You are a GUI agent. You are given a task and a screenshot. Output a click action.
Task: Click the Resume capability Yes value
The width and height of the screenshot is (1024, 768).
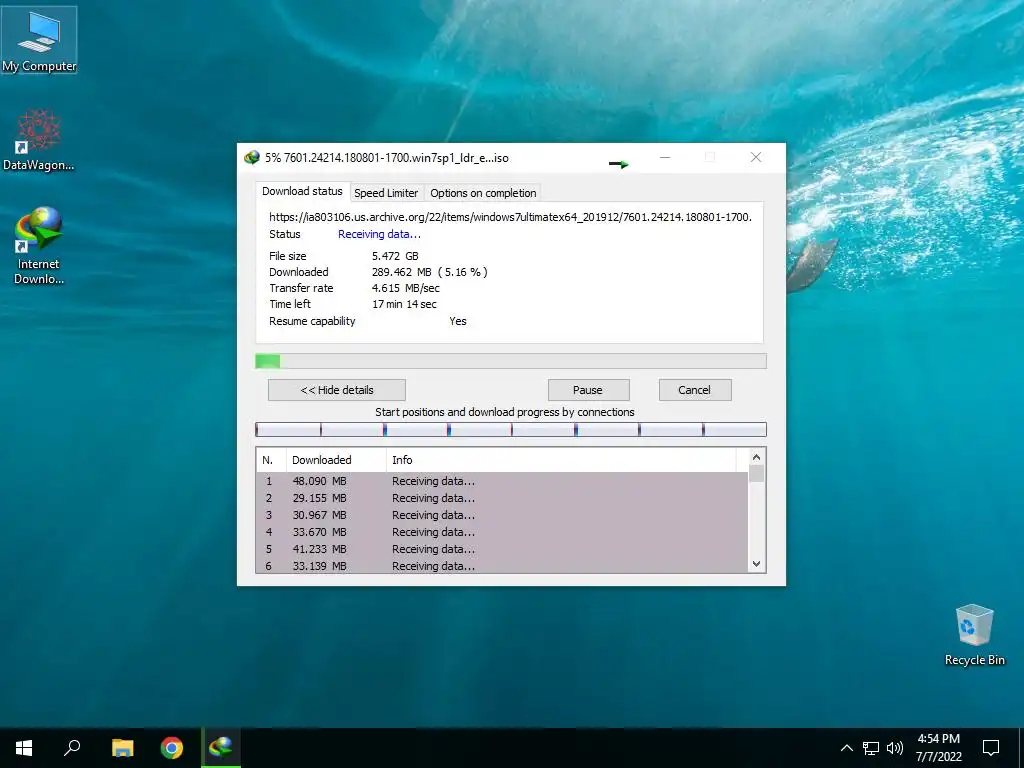point(458,321)
